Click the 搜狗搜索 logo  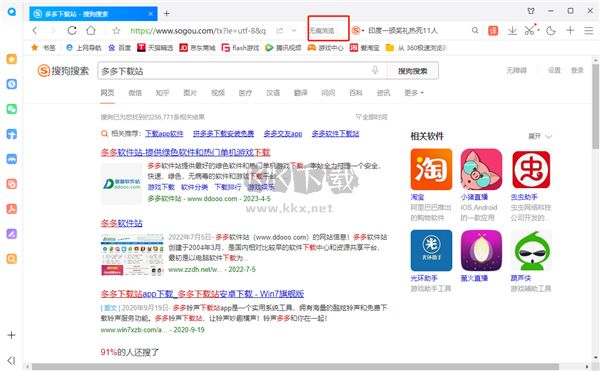(63, 70)
